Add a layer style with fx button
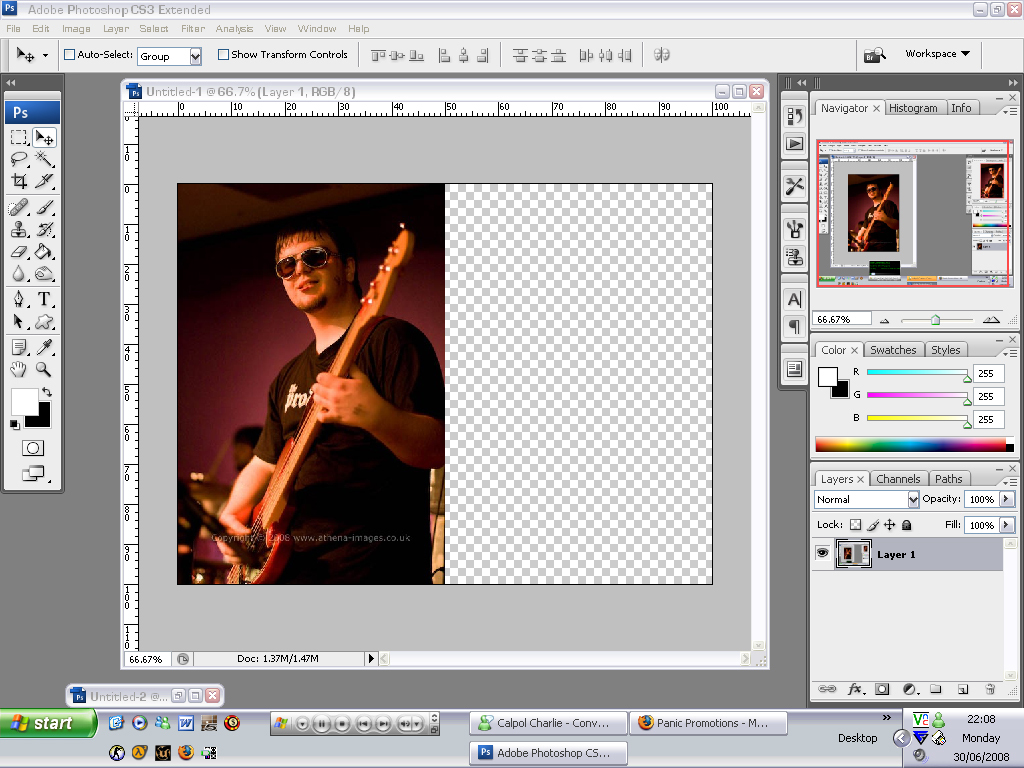 [x=856, y=689]
